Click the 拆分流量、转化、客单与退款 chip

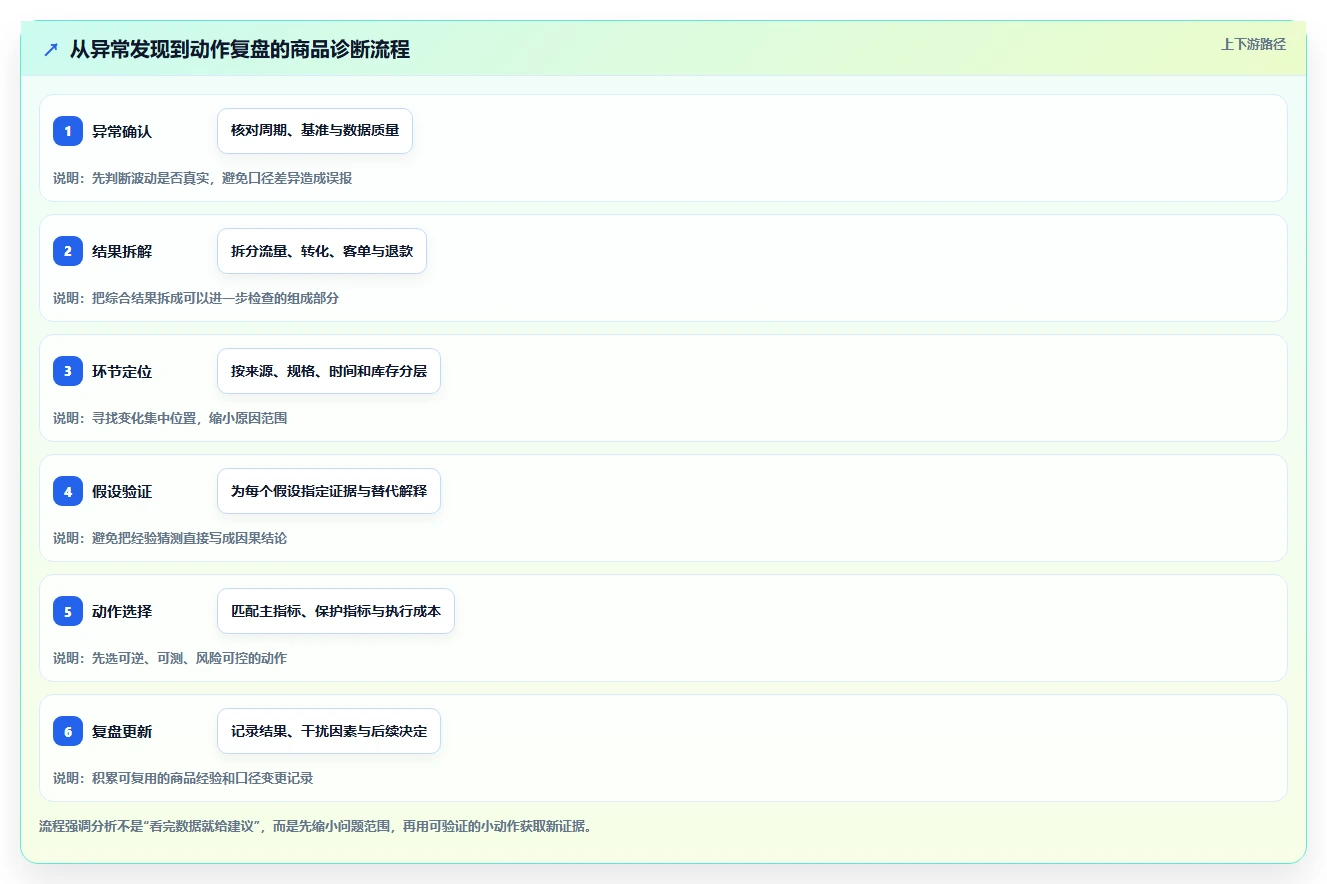[x=322, y=251]
